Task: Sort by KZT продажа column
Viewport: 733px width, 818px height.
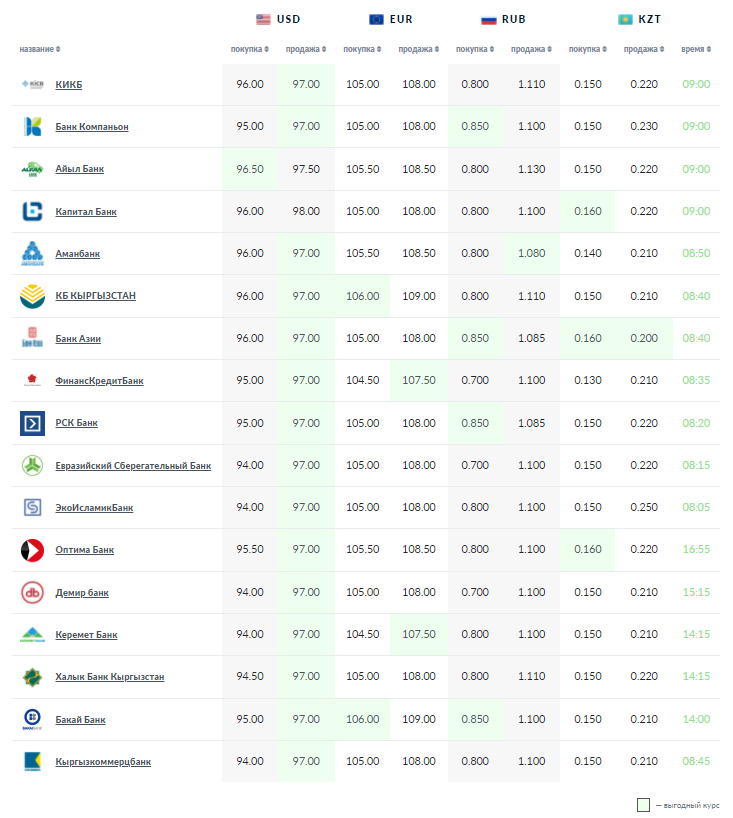Action: [644, 49]
